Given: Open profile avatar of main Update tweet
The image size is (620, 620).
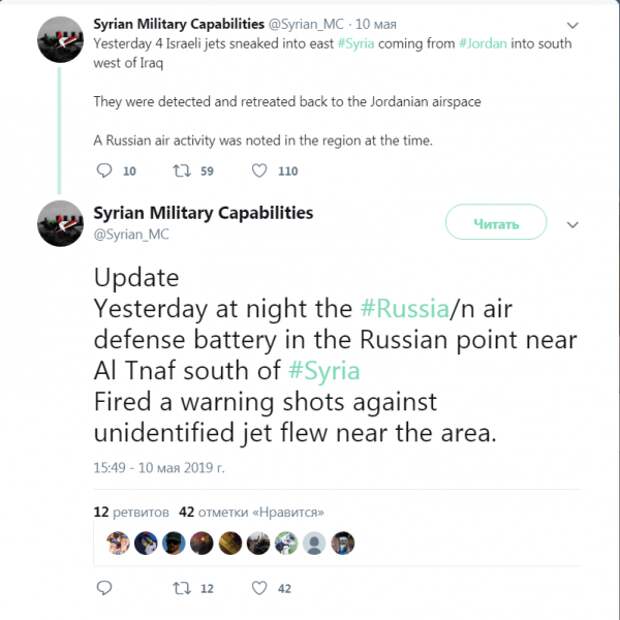Looking at the screenshot, I should coord(60,223).
